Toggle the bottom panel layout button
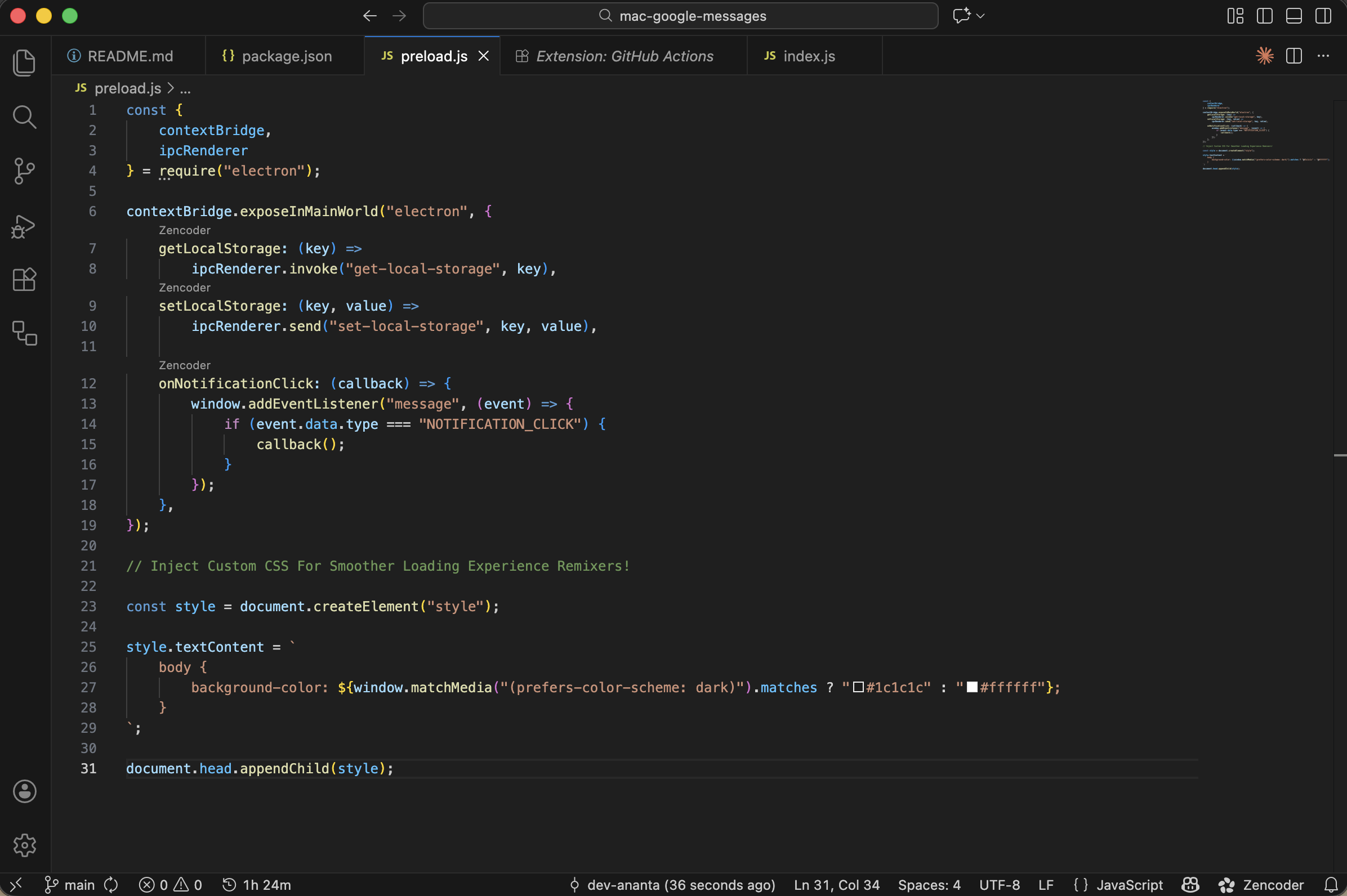 1294,16
